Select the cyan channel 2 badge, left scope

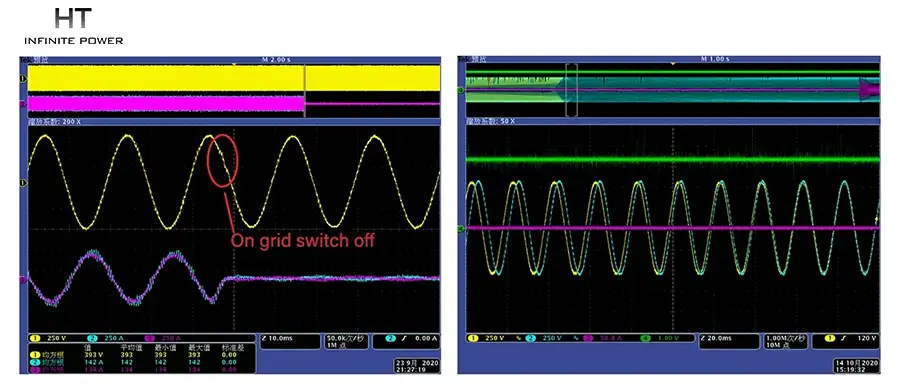coord(92,339)
